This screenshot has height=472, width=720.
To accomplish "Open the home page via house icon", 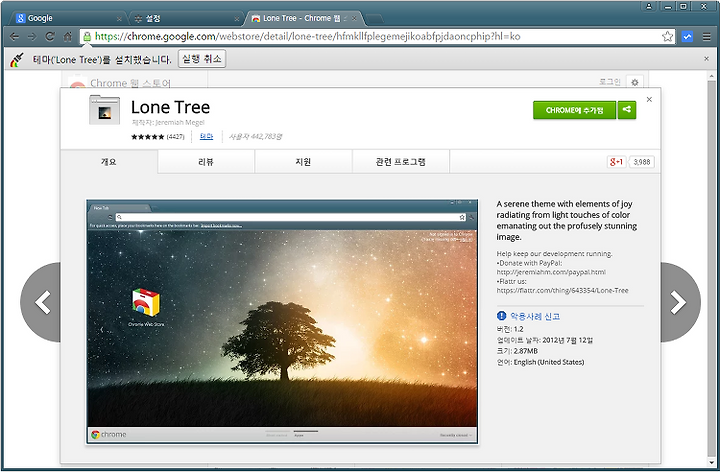I will tap(68, 37).
